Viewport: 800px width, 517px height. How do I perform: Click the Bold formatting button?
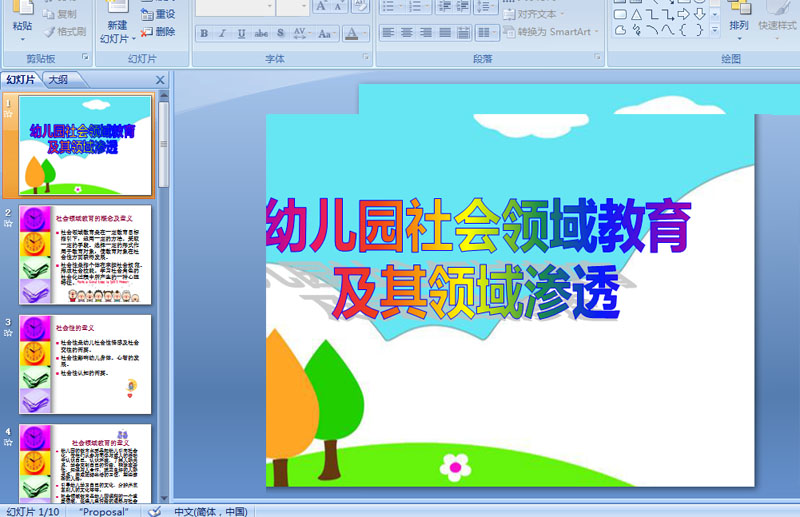pyautogui.click(x=205, y=33)
